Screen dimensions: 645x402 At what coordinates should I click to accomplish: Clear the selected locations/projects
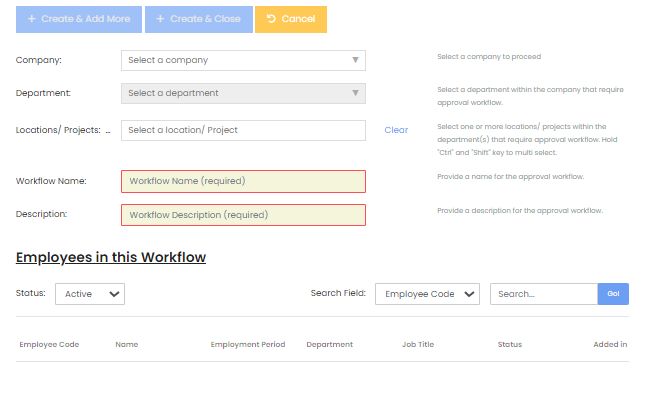[396, 130]
